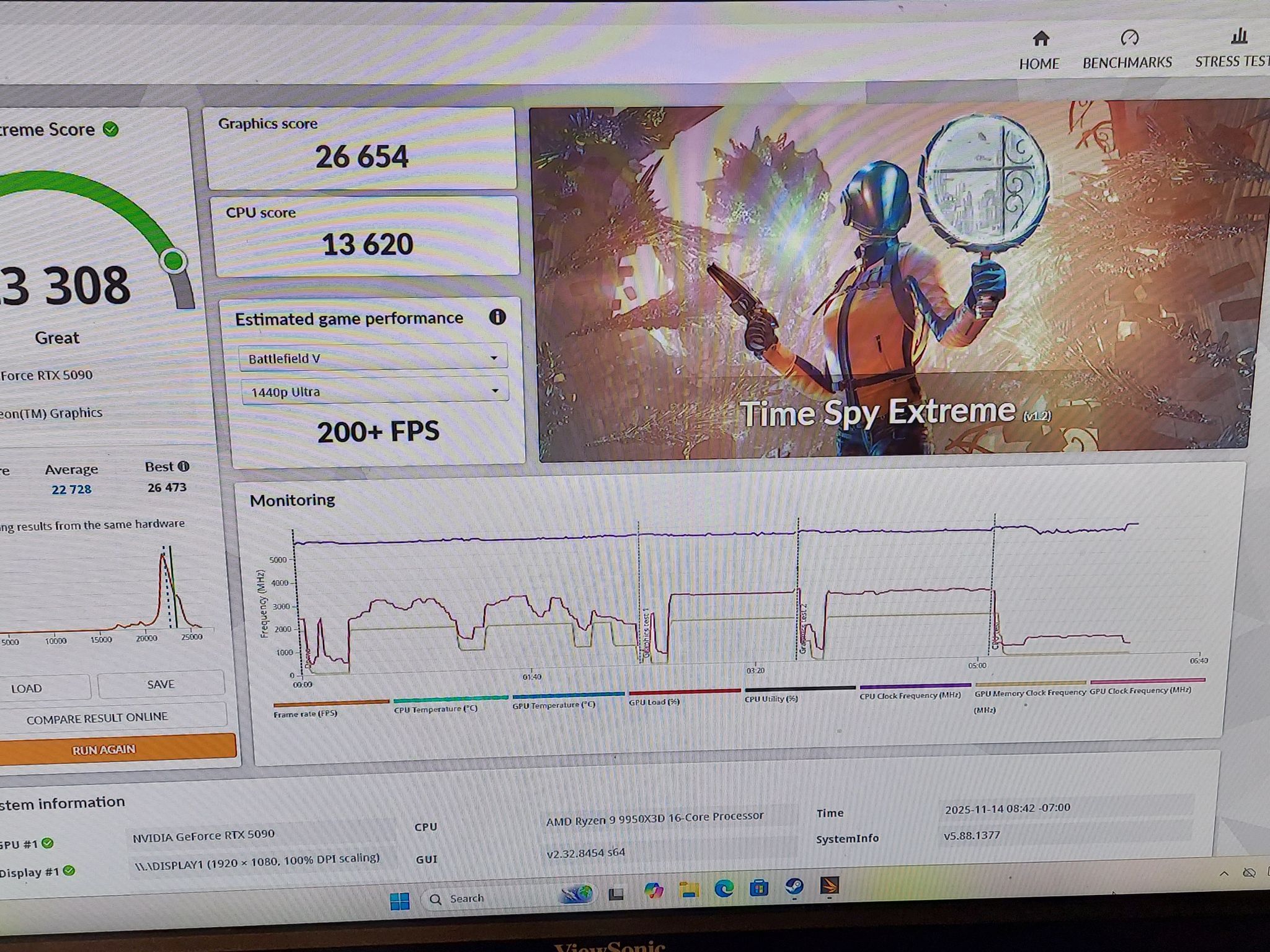Open the Windows Start menu

pos(399,901)
